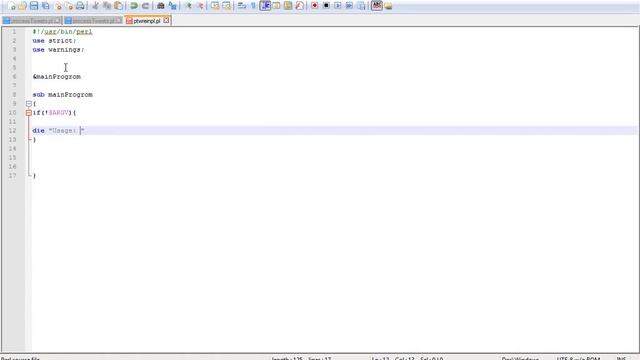Toggle Word Wrap in the toolbar
The image size is (640, 360).
click(x=242, y=6)
